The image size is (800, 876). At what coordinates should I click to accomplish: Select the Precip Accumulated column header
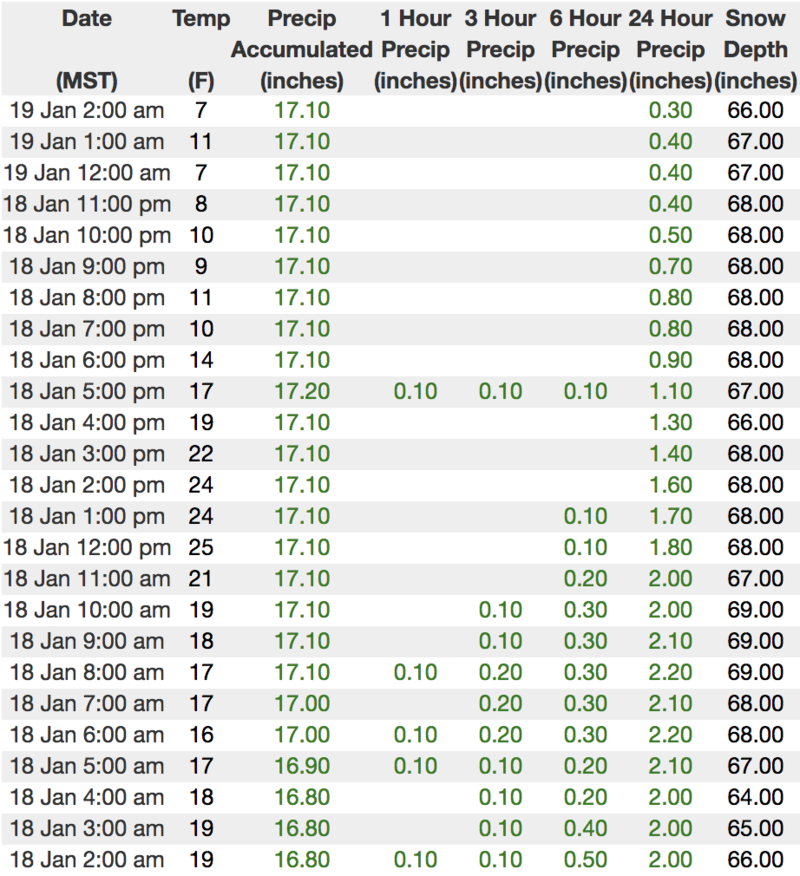point(302,49)
